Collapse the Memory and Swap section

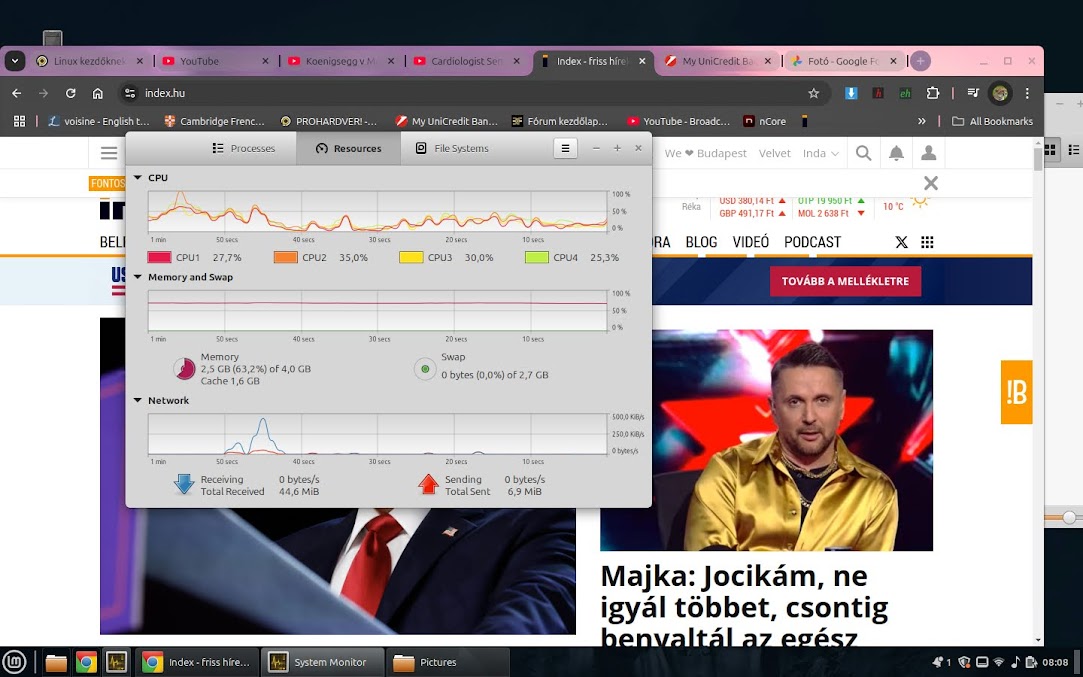137,277
